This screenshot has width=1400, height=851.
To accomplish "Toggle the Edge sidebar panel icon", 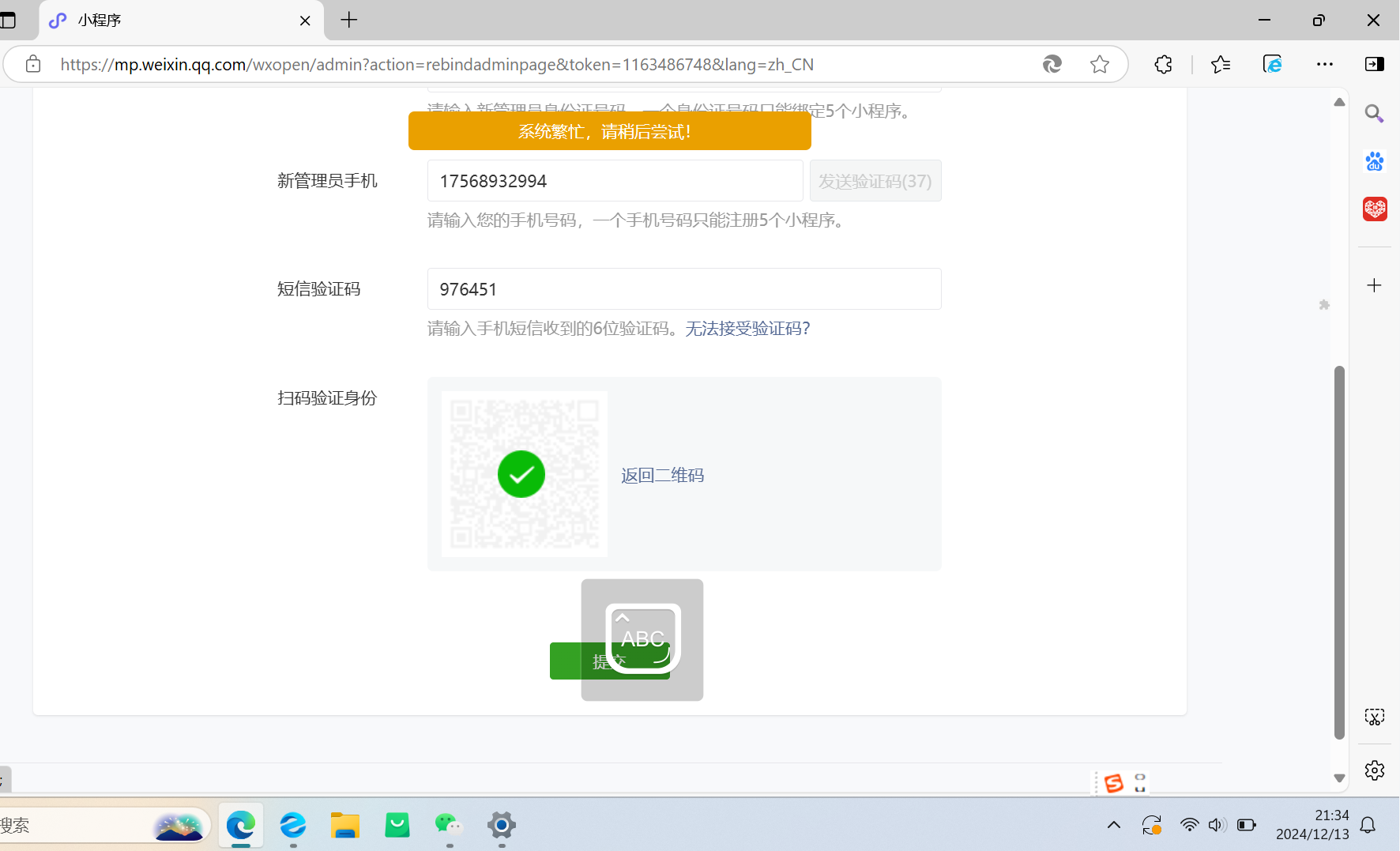I will tap(1375, 64).
